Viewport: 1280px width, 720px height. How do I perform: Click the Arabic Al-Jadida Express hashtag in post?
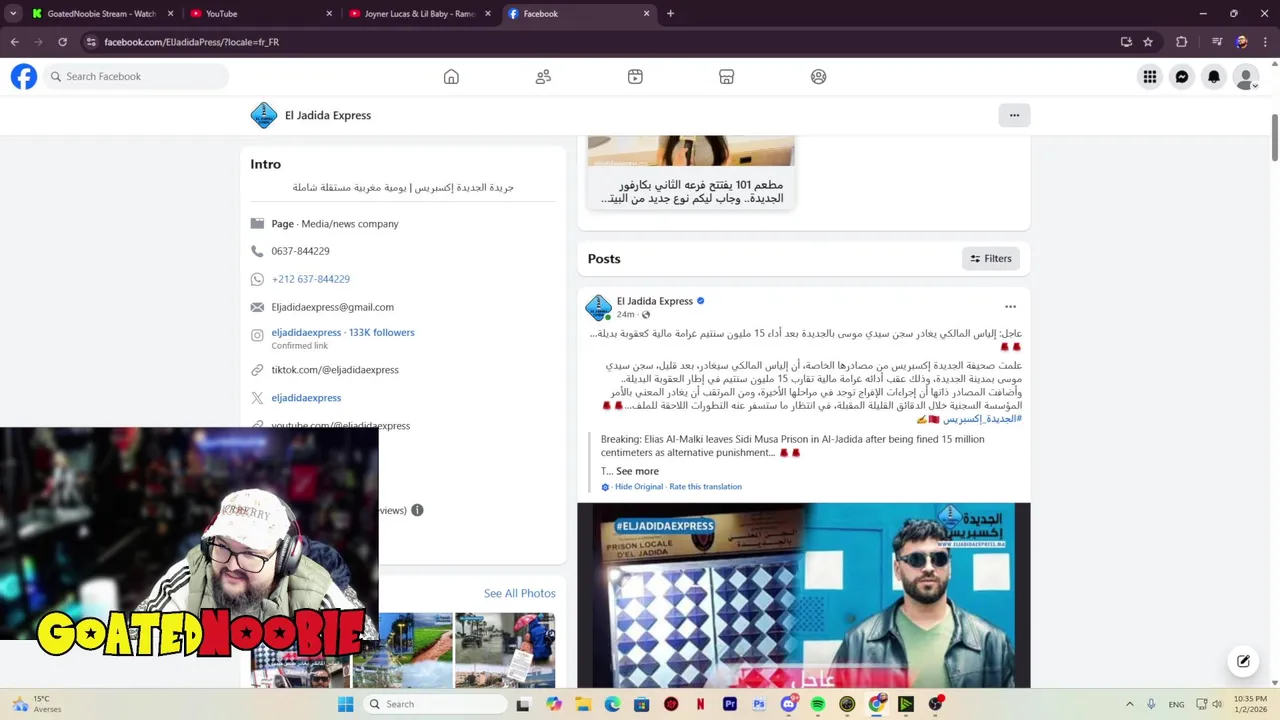[981, 419]
